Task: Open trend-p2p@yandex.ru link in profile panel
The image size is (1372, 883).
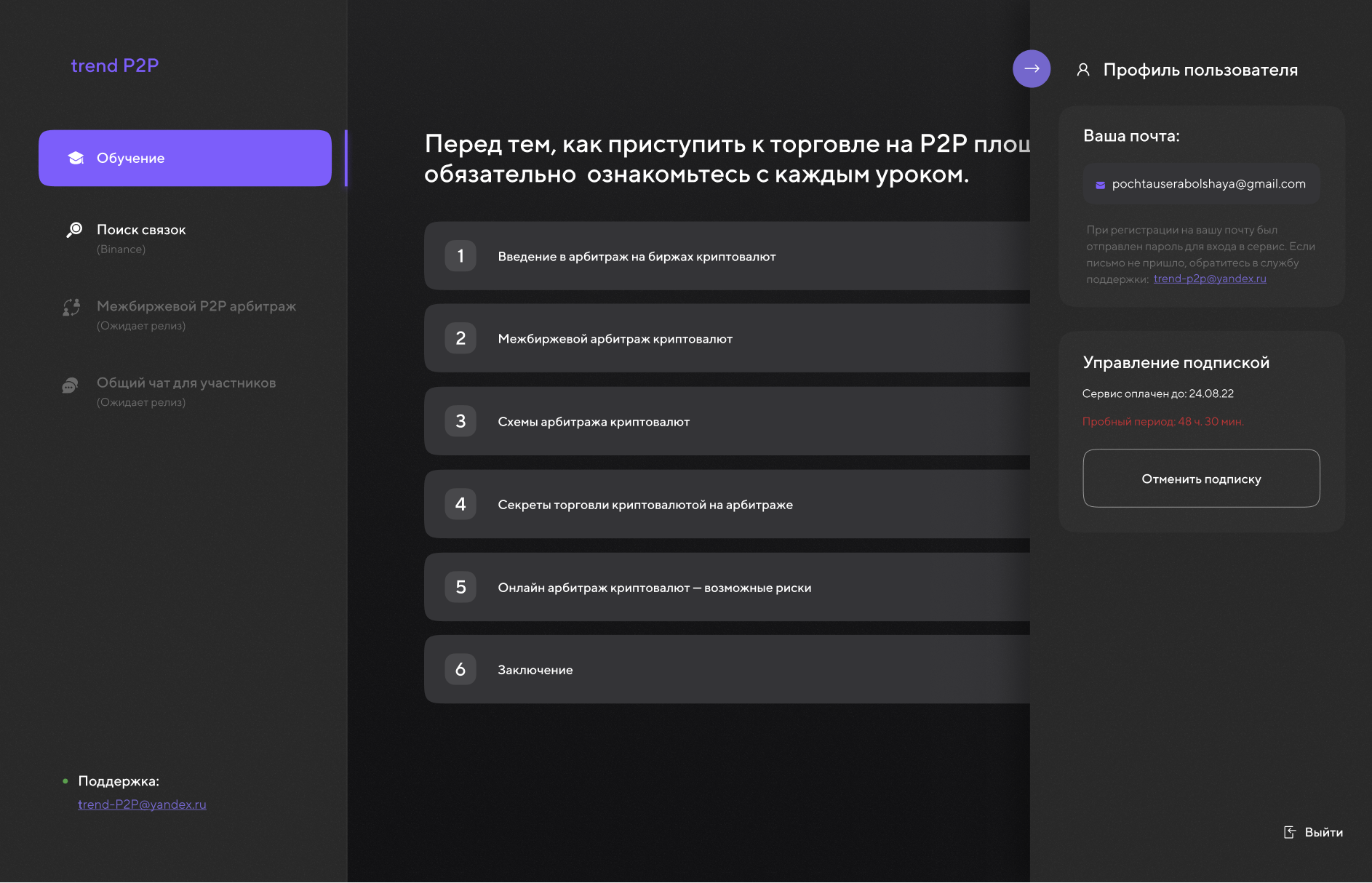Action: pos(1210,279)
